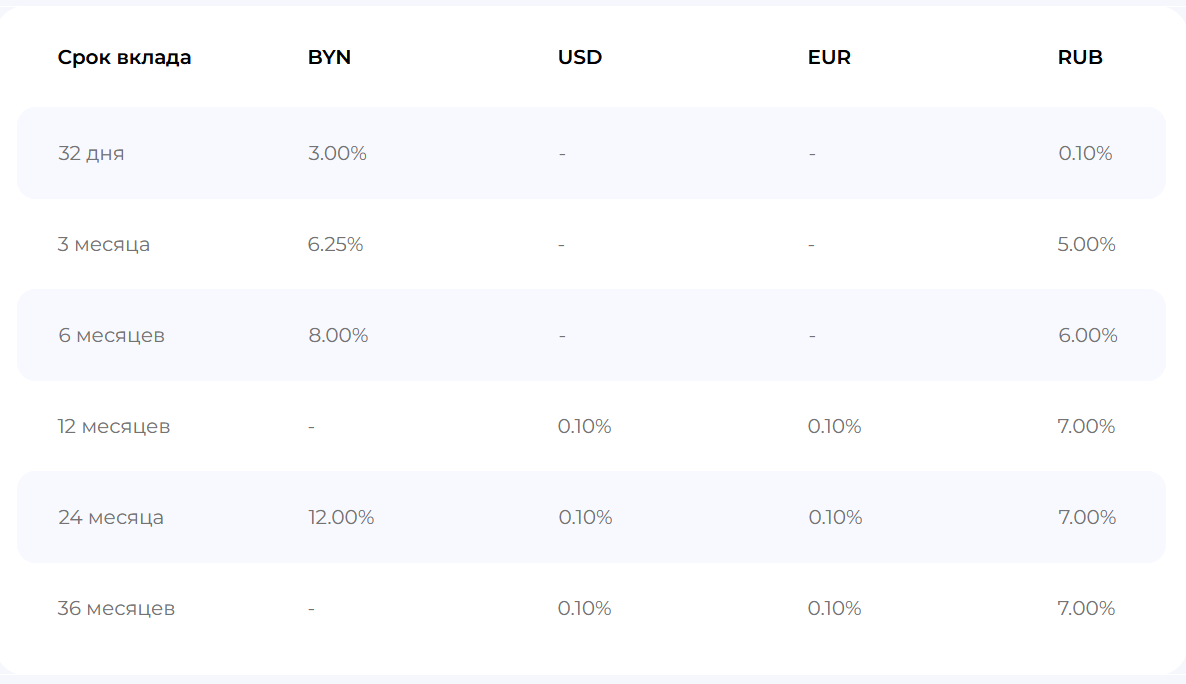Select the "6 месяцев" term row label

click(x=111, y=335)
